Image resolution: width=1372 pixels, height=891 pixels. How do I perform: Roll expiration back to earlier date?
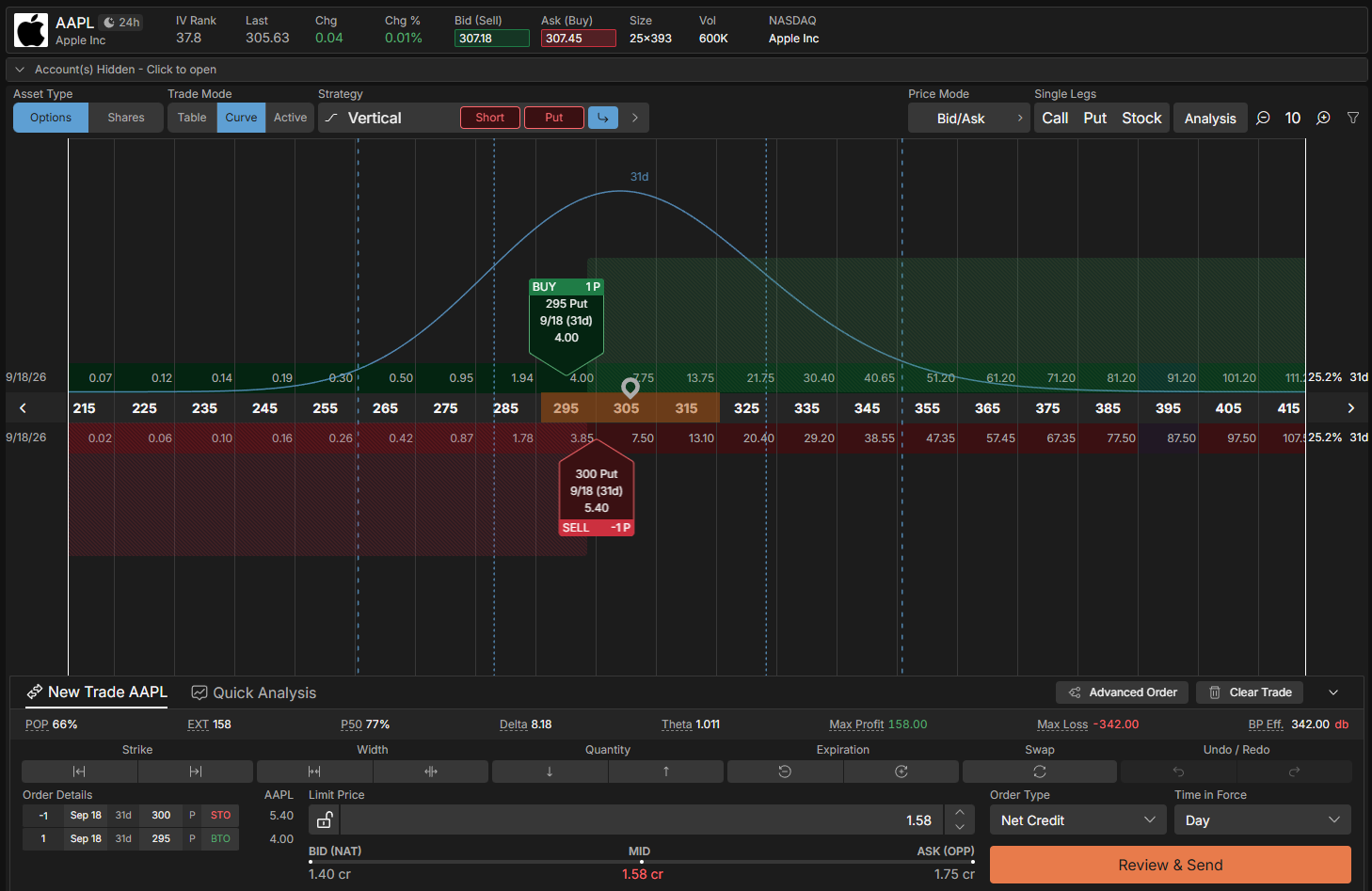pyautogui.click(x=785, y=772)
